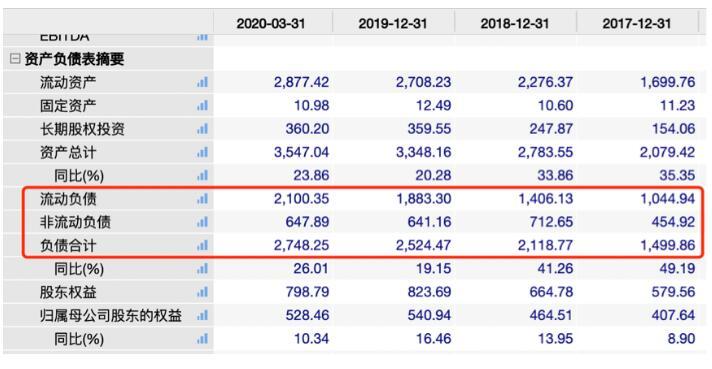Click value 8.90 in equity growth row
This screenshot has height=369, width=712.
pos(681,339)
